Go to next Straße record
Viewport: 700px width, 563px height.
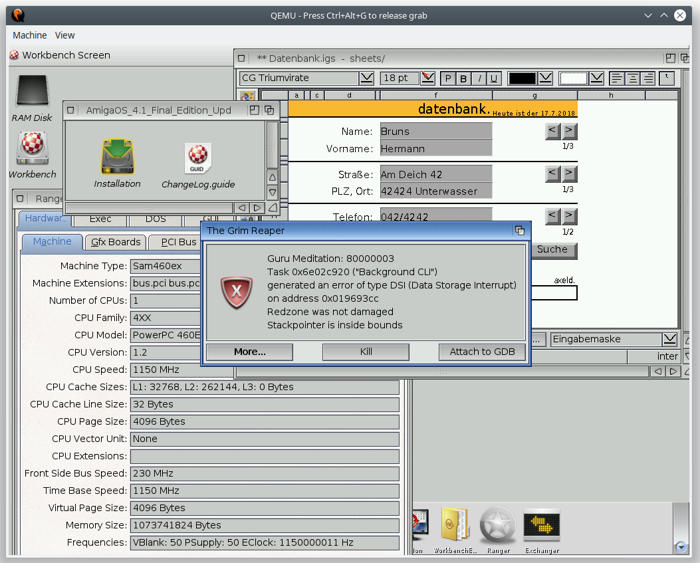(x=569, y=174)
